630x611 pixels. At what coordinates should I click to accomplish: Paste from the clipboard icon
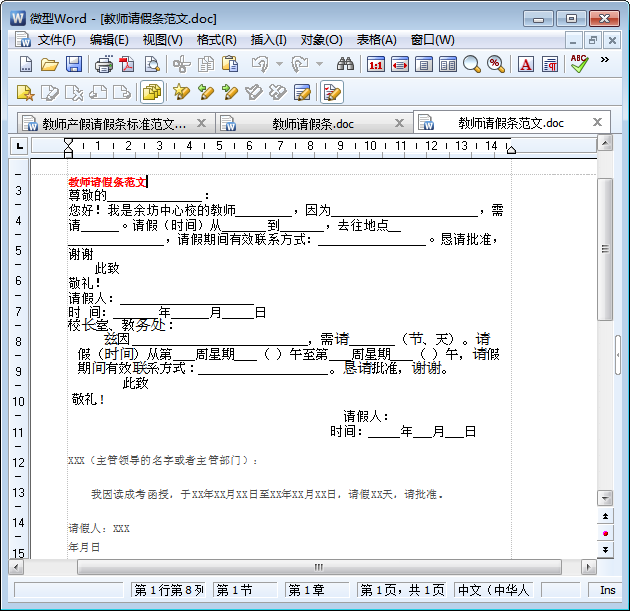point(230,64)
